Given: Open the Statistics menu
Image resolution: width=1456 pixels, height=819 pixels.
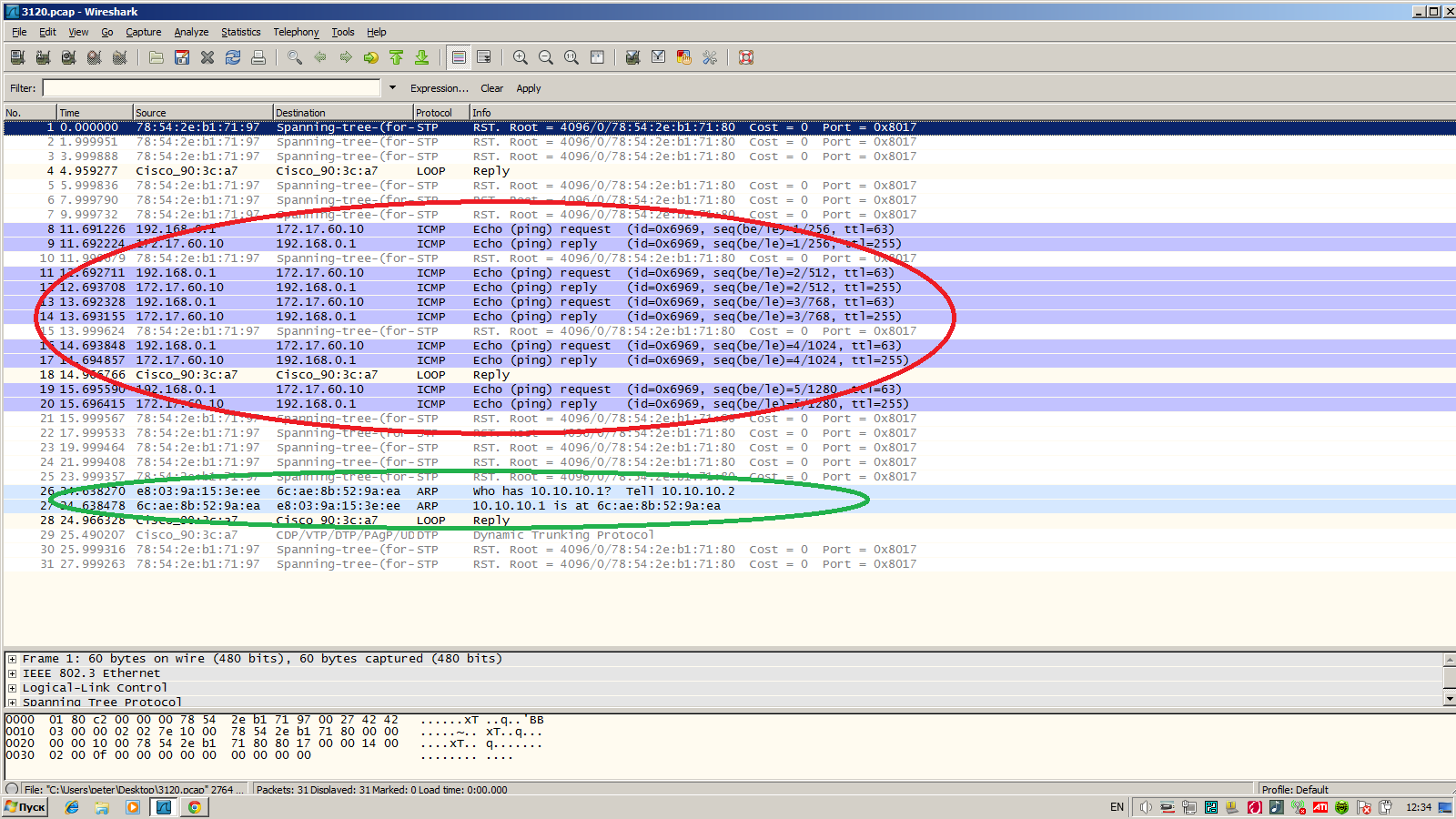Looking at the screenshot, I should coord(240,32).
